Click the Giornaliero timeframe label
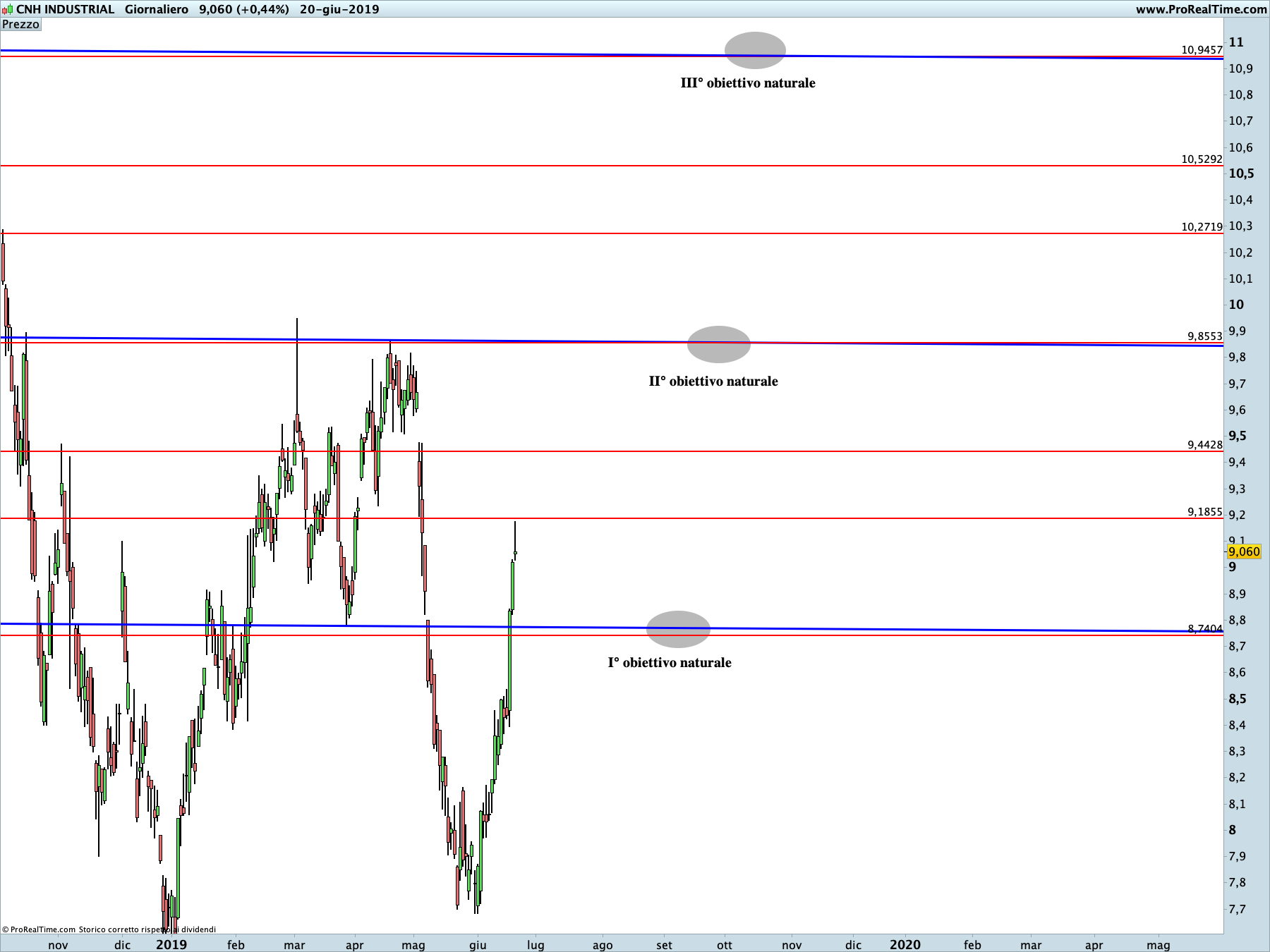Image resolution: width=1270 pixels, height=952 pixels. point(157,9)
